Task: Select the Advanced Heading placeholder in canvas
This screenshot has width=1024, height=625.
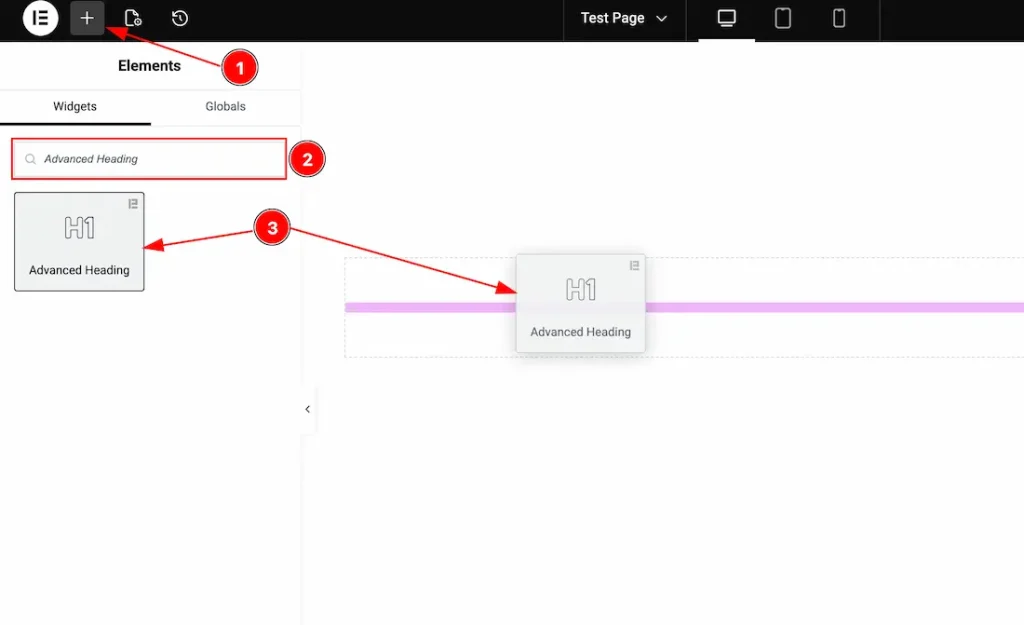Action: click(x=580, y=303)
